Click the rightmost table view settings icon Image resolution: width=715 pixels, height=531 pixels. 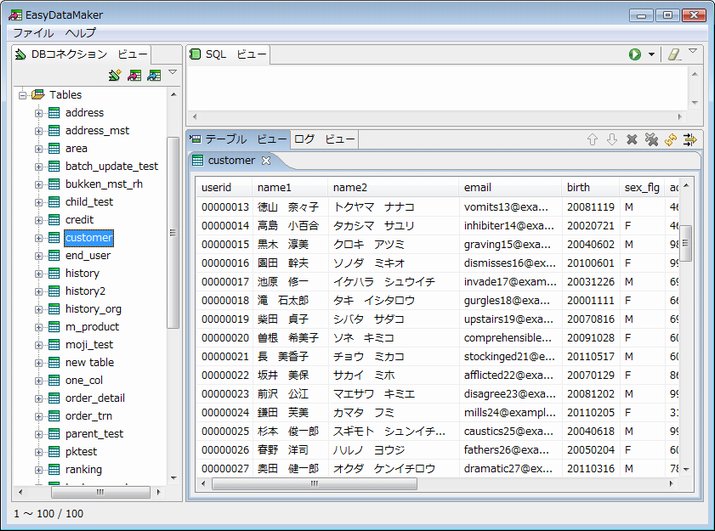coord(690,140)
